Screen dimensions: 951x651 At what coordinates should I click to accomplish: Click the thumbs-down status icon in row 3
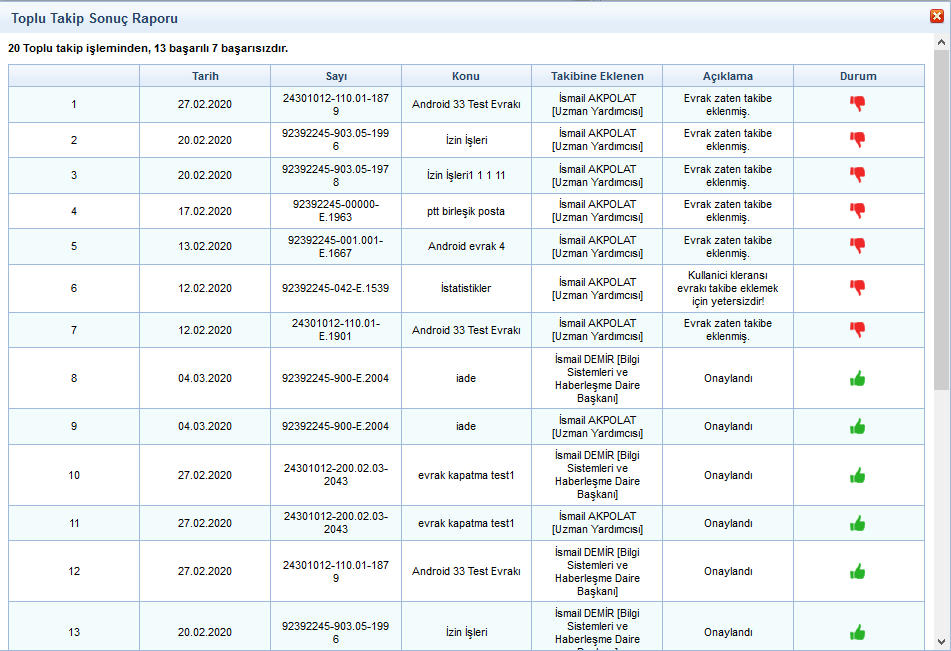(857, 175)
